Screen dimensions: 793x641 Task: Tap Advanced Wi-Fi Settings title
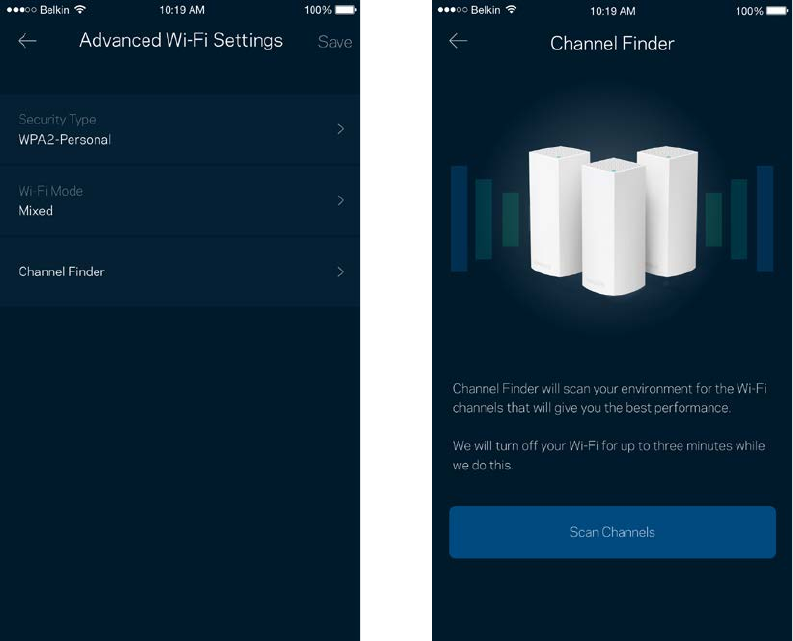[181, 40]
